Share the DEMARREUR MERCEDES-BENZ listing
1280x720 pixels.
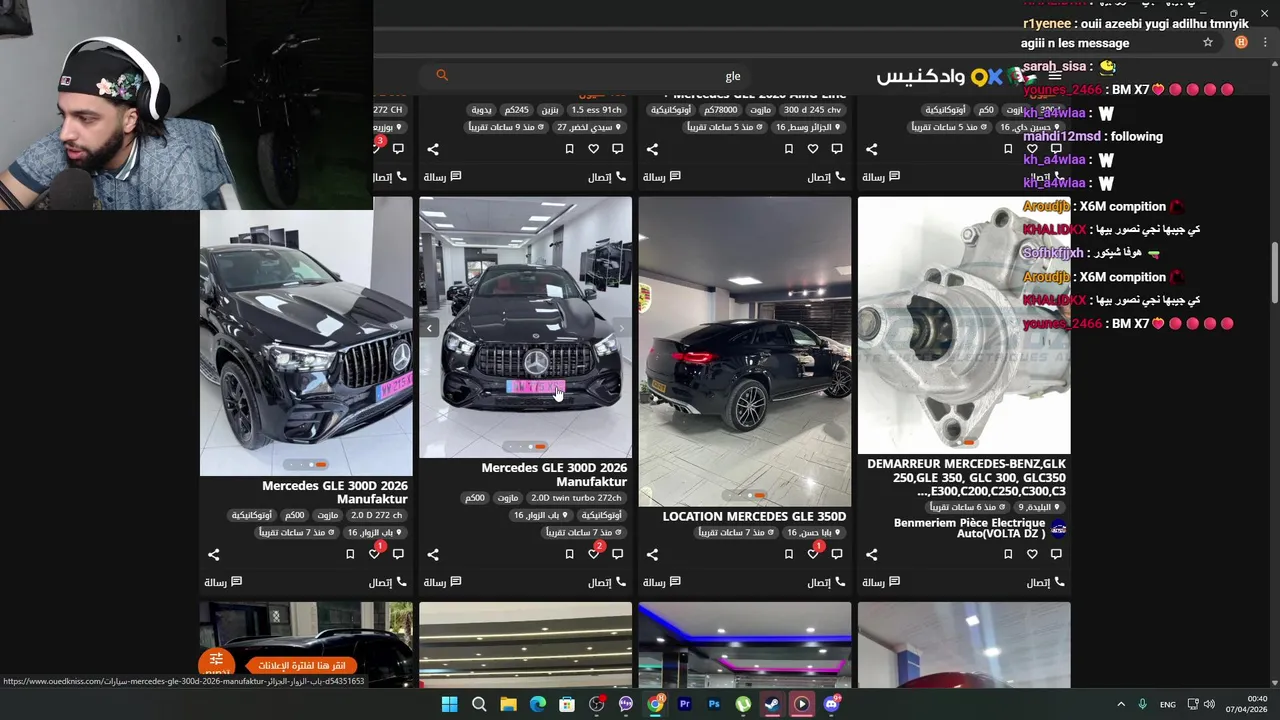coord(871,554)
